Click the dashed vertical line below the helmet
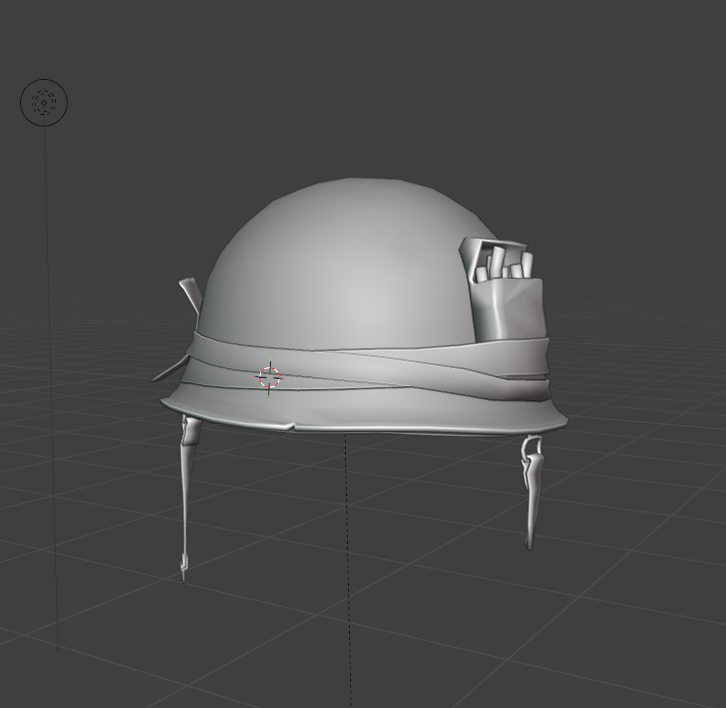This screenshot has height=708, width=726. tap(348, 560)
